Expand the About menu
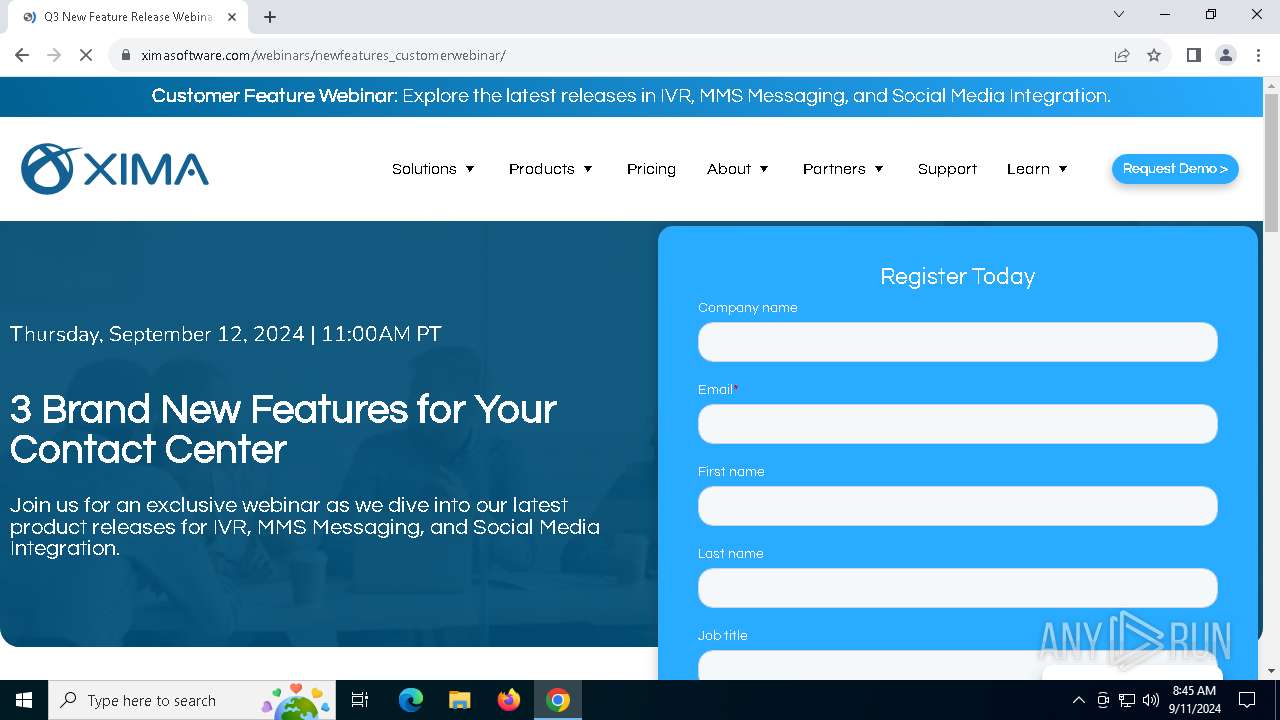The image size is (1280, 720). [x=738, y=169]
